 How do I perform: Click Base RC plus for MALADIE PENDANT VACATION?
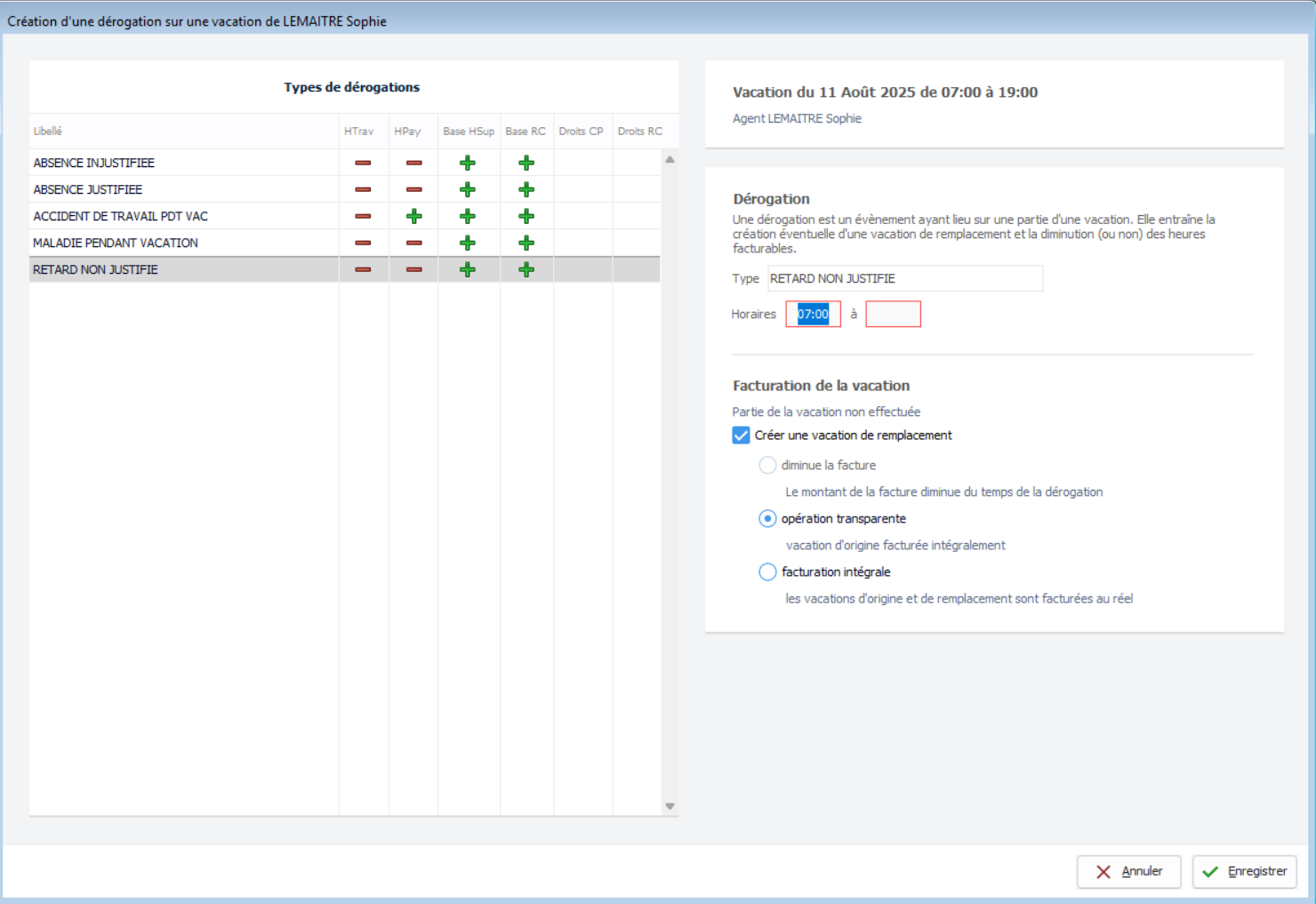(526, 243)
